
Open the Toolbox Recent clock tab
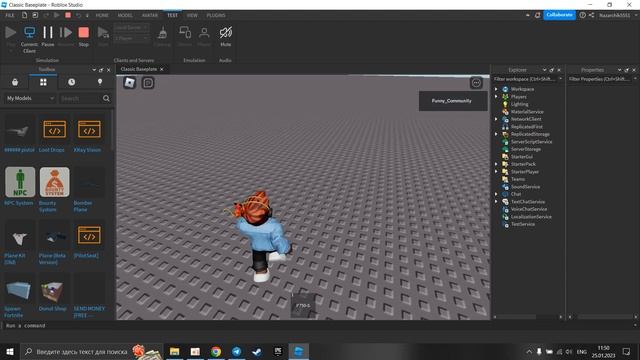[x=71, y=82]
